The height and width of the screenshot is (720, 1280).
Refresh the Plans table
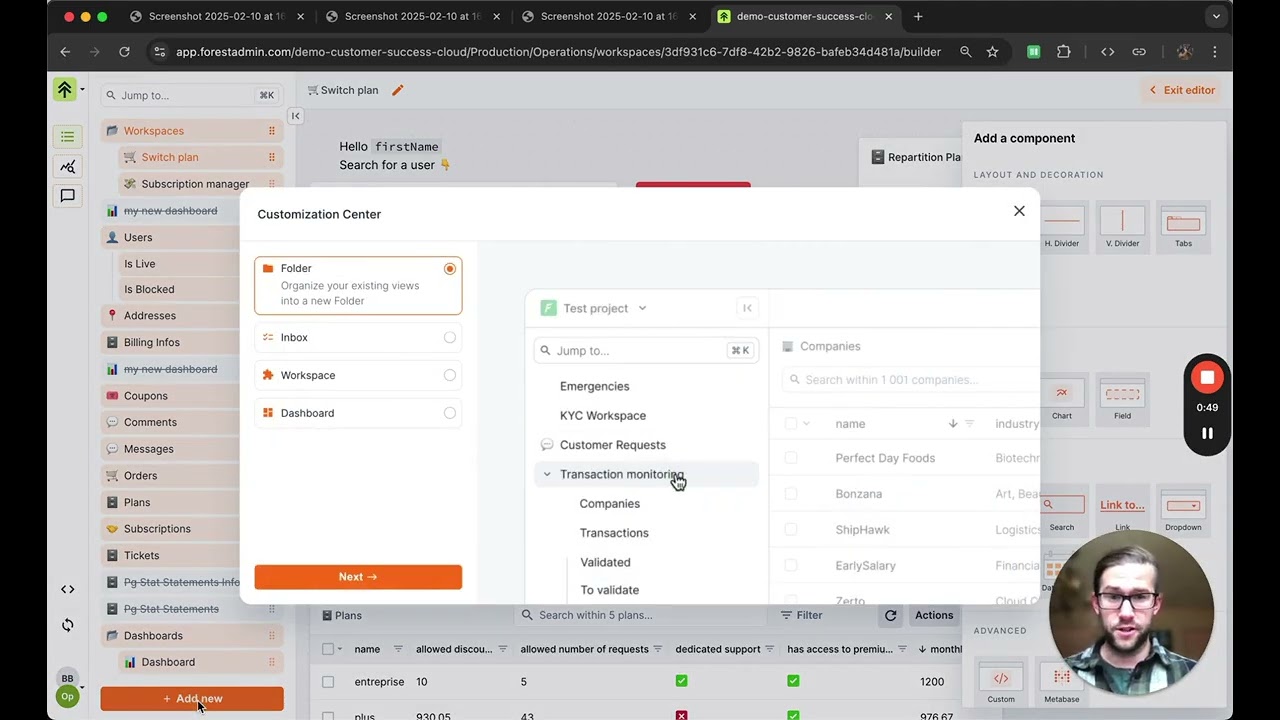890,616
